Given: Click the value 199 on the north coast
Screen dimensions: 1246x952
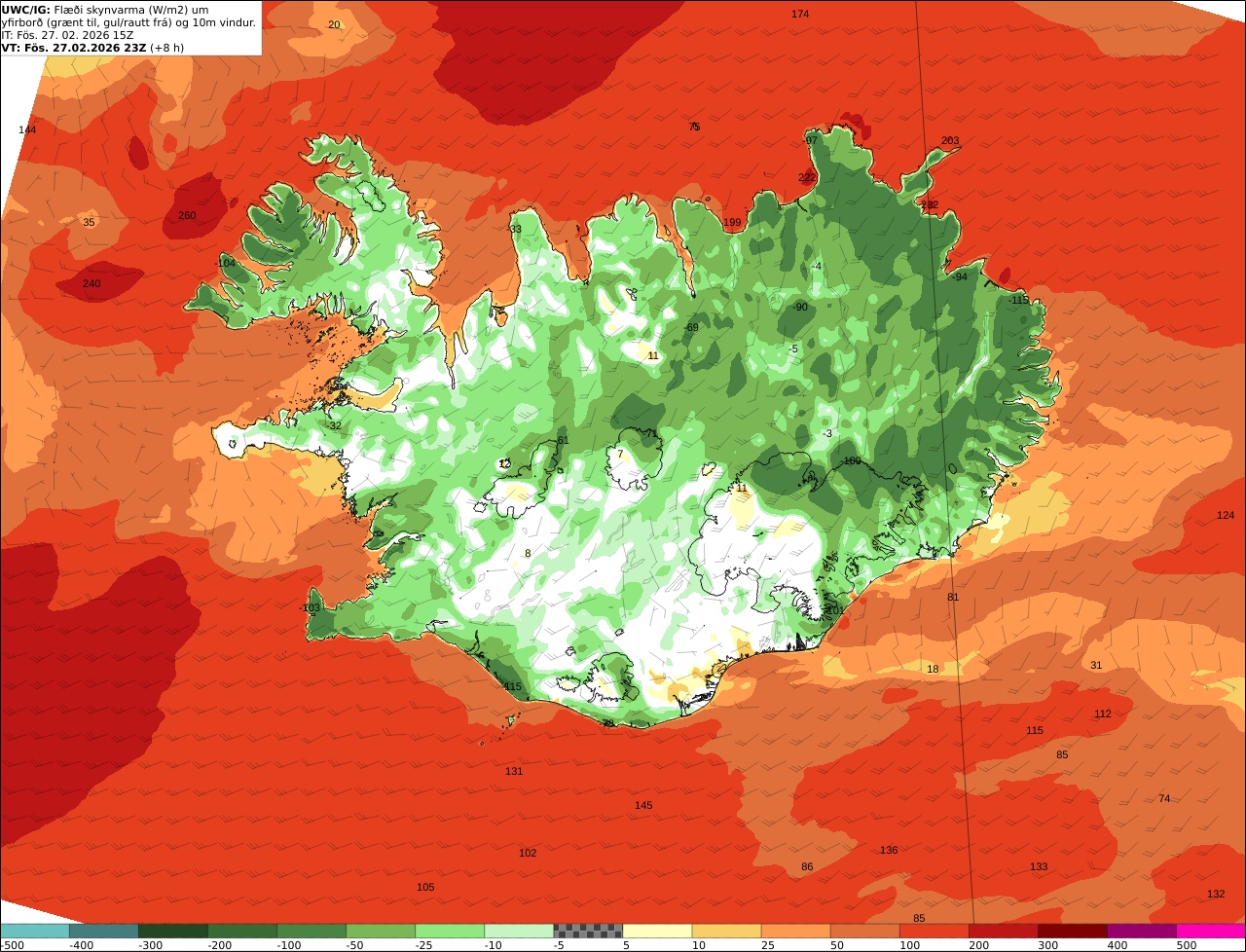Looking at the screenshot, I should click(732, 222).
